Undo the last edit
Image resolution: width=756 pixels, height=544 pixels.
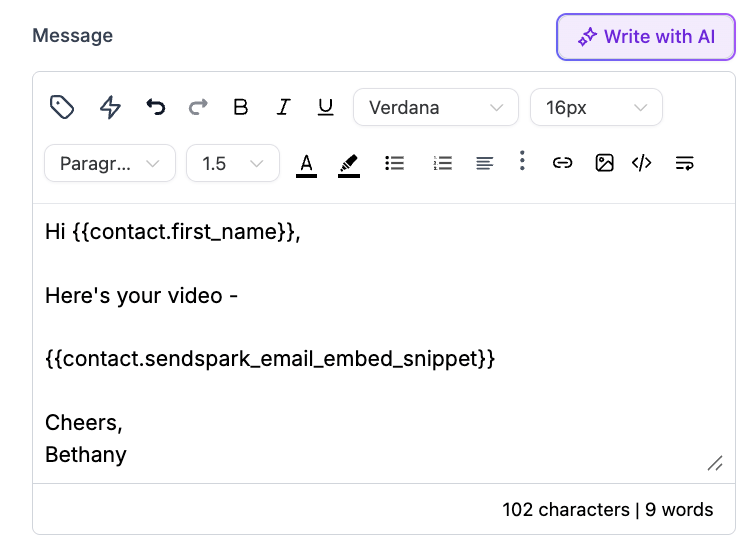tap(156, 107)
